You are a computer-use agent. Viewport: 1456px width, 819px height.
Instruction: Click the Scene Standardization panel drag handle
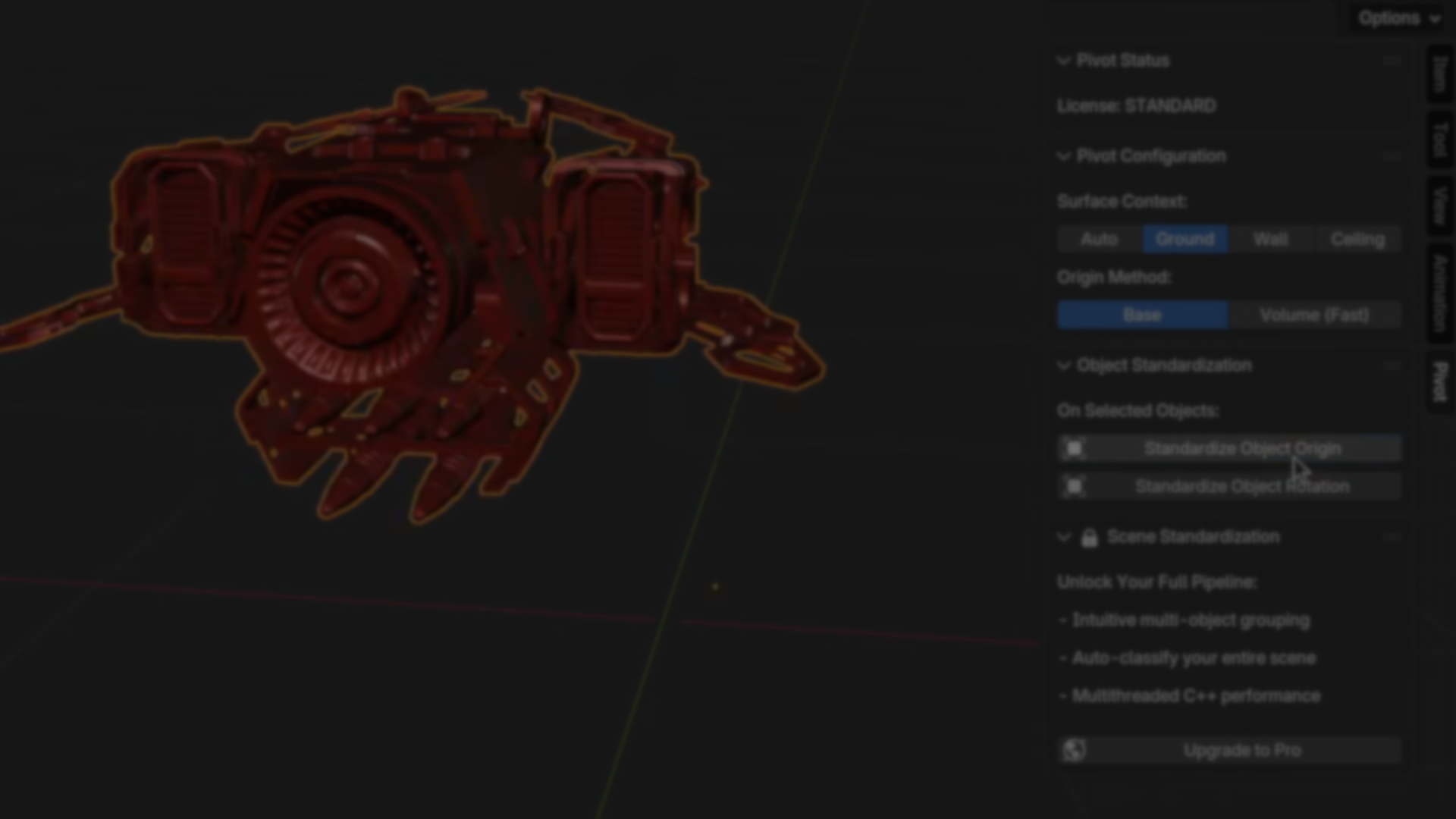pos(1391,537)
